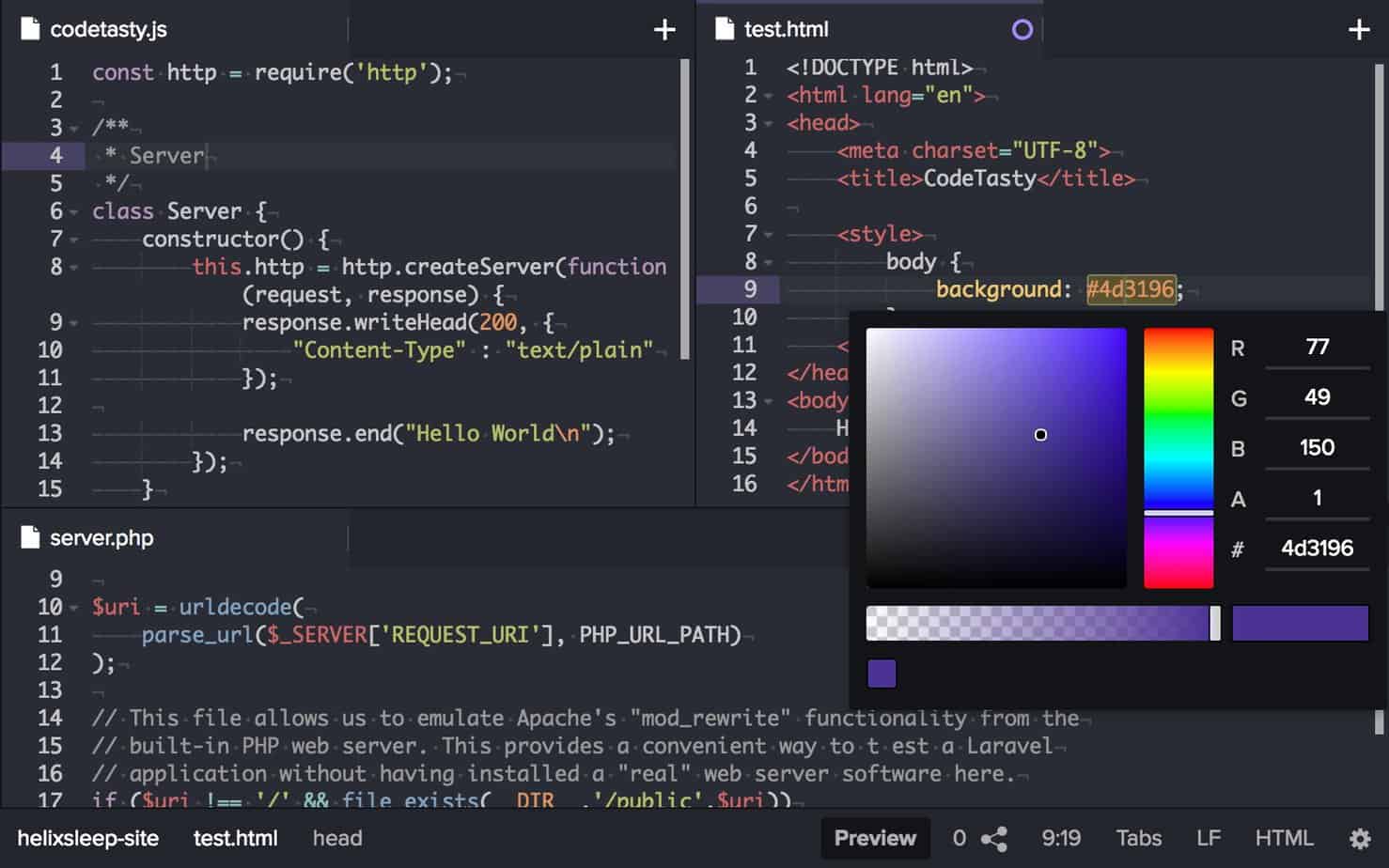Open the HTML language mode selector
The image size is (1389, 868).
[1284, 838]
